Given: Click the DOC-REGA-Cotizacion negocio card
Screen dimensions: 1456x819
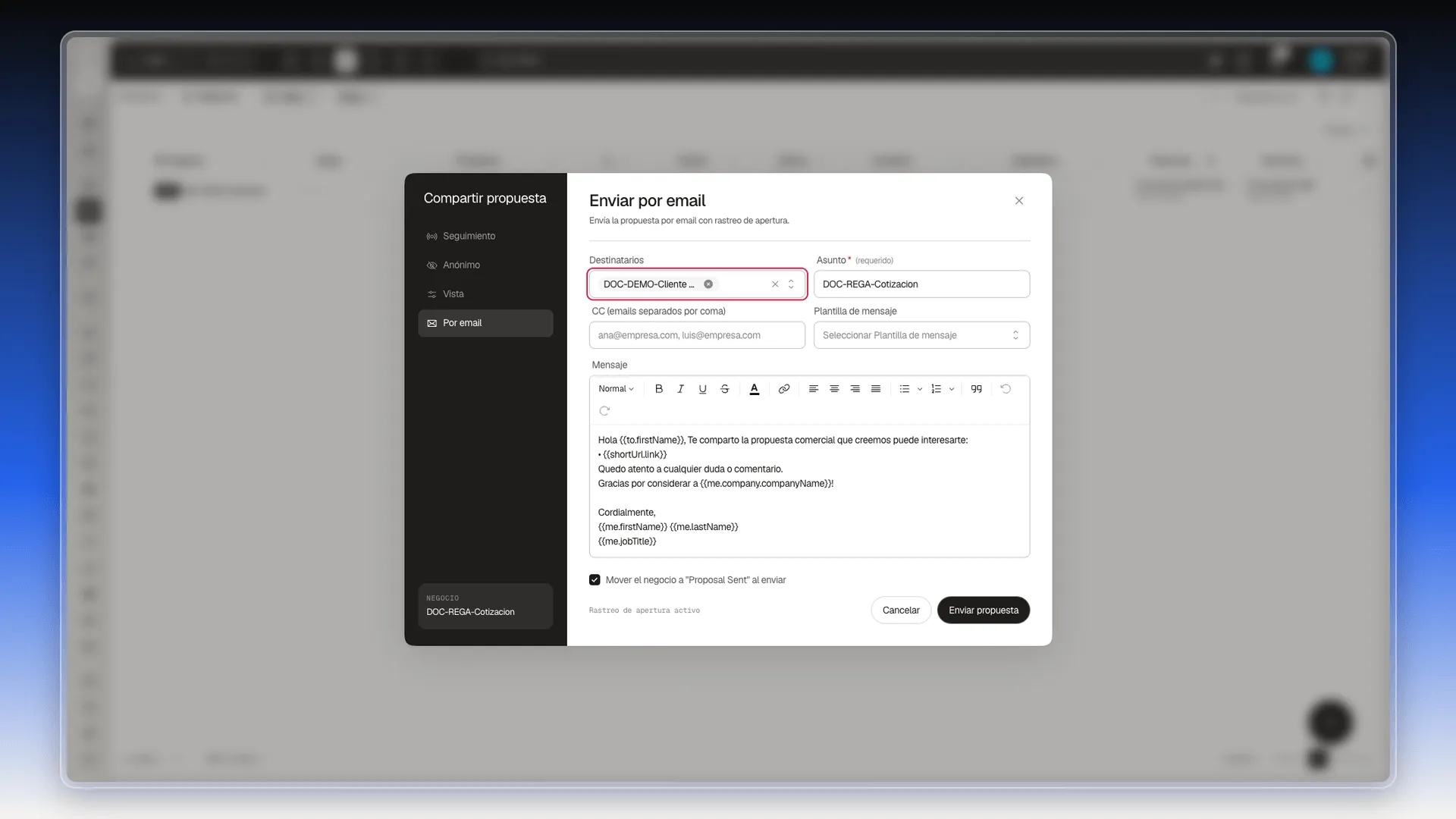Looking at the screenshot, I should point(485,606).
